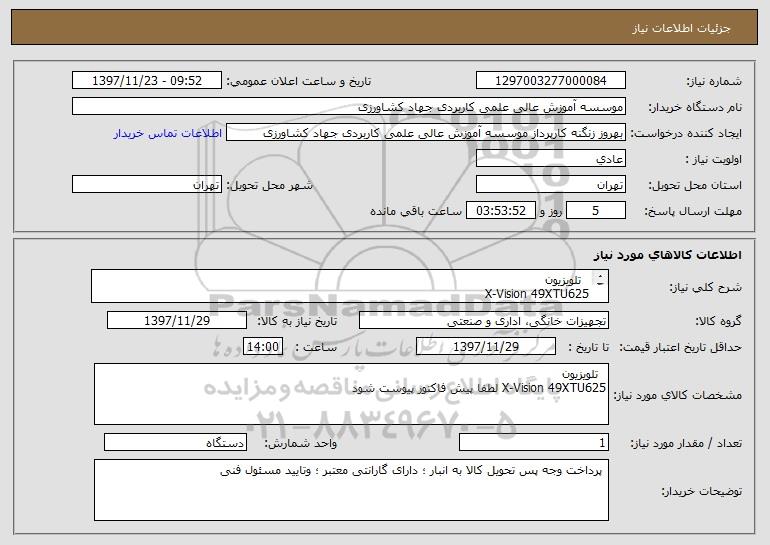Click the buyer organization name field
This screenshot has height=545, width=770.
click(x=349, y=106)
